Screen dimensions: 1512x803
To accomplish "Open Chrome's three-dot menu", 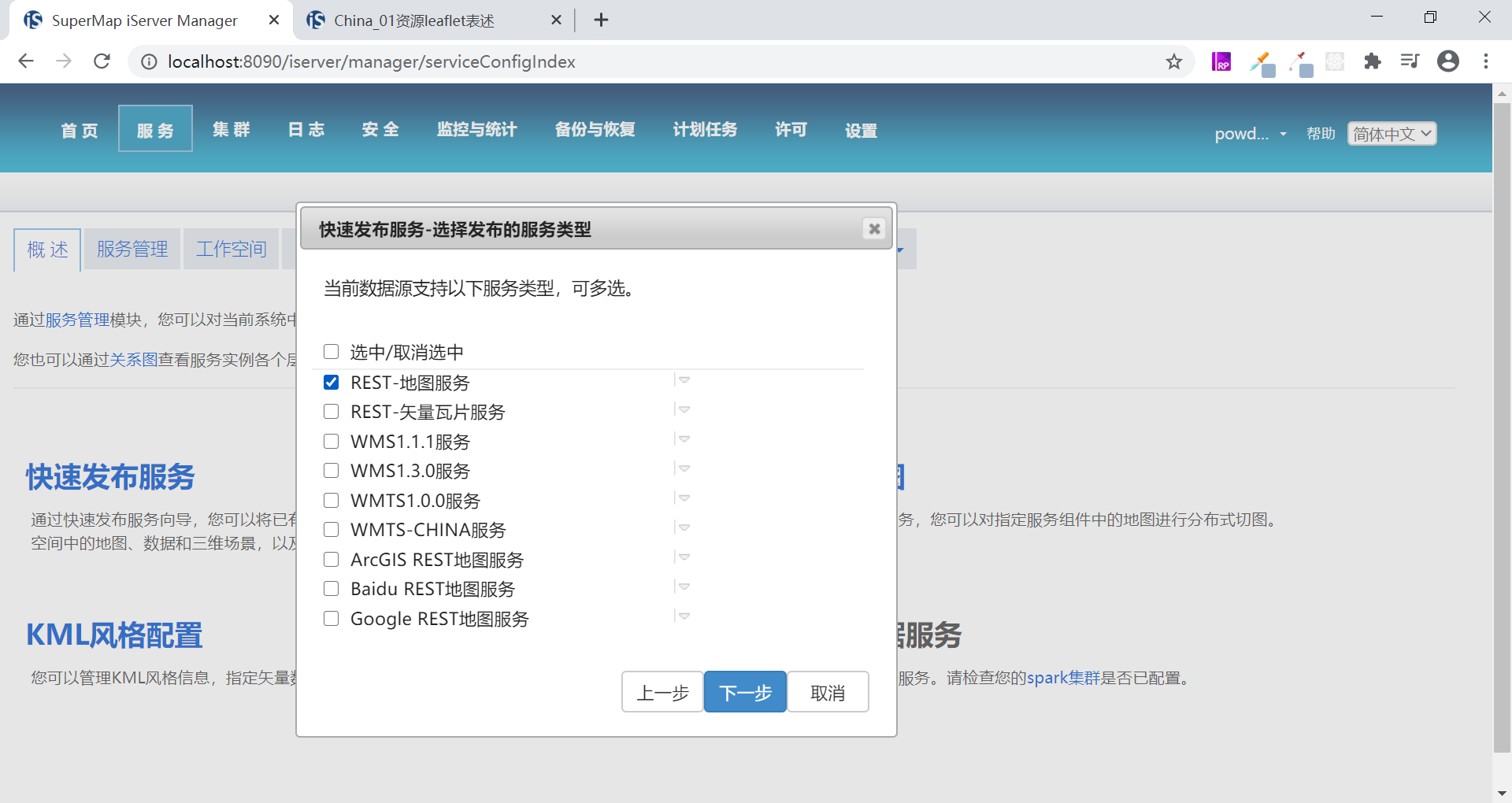I will click(x=1486, y=61).
